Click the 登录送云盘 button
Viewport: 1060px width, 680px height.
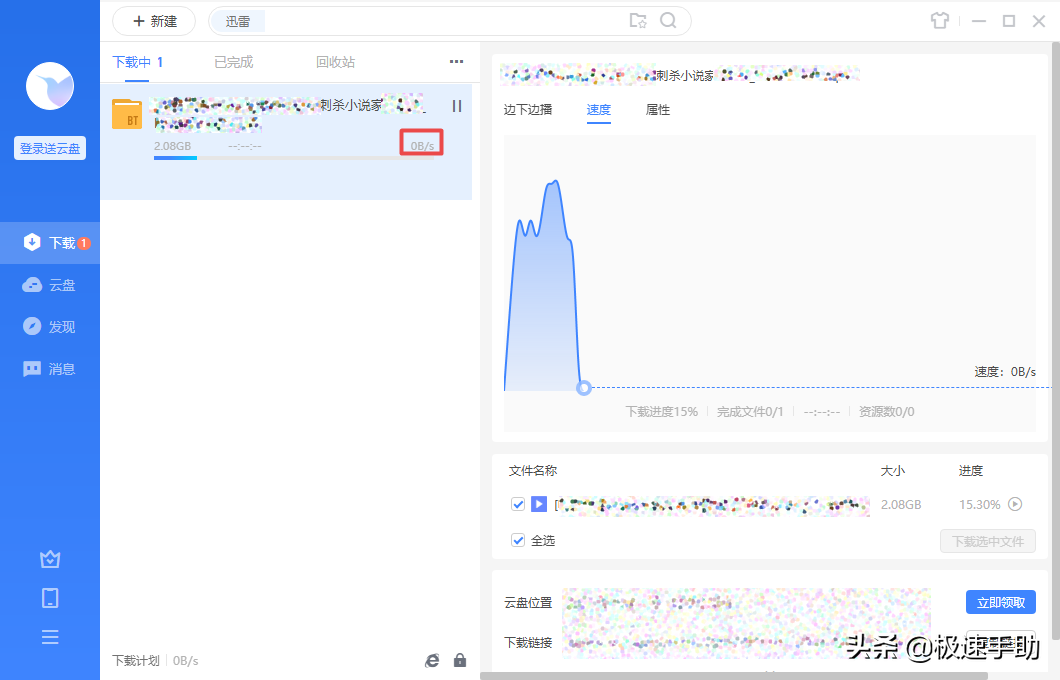point(49,147)
